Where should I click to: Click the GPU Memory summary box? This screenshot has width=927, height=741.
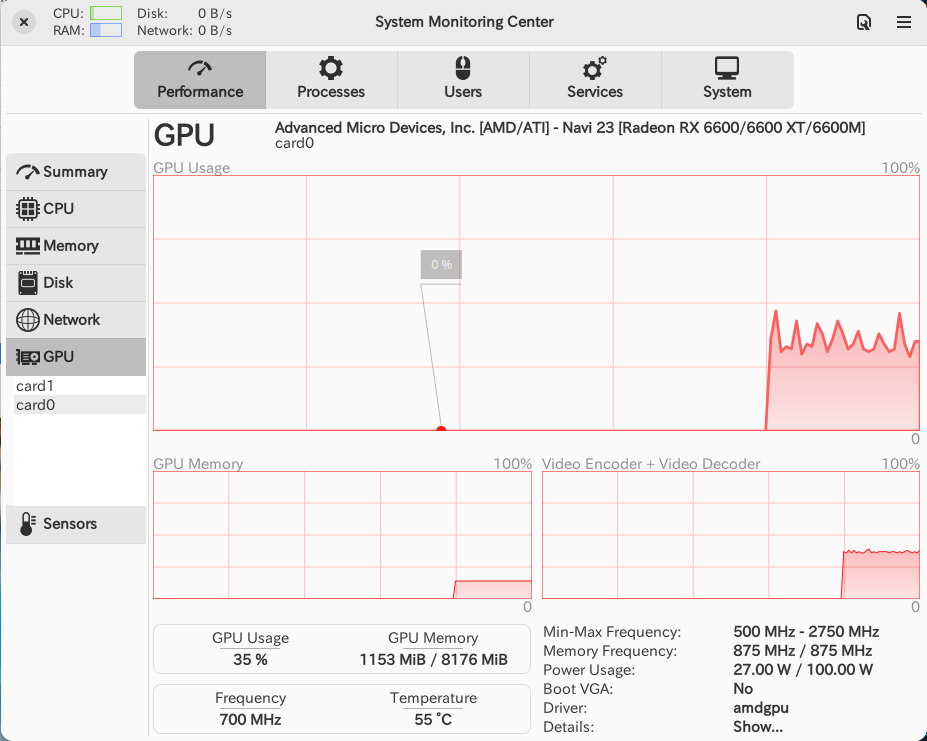(x=434, y=648)
